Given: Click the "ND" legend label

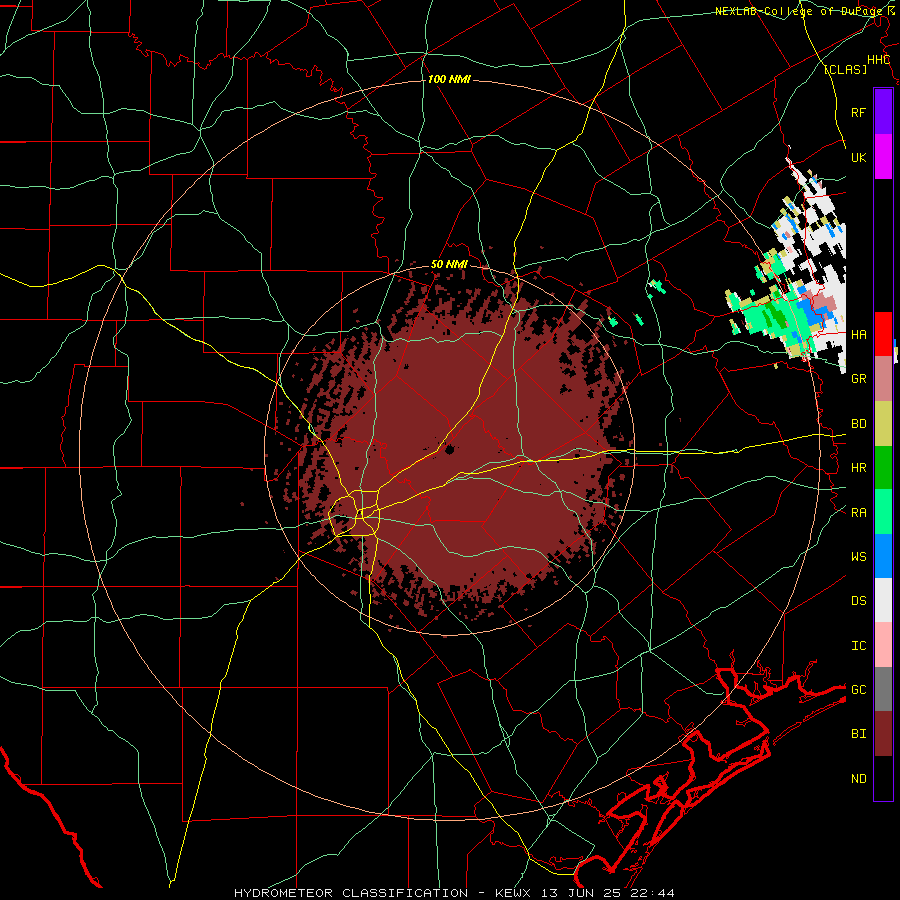Looking at the screenshot, I should [x=859, y=778].
